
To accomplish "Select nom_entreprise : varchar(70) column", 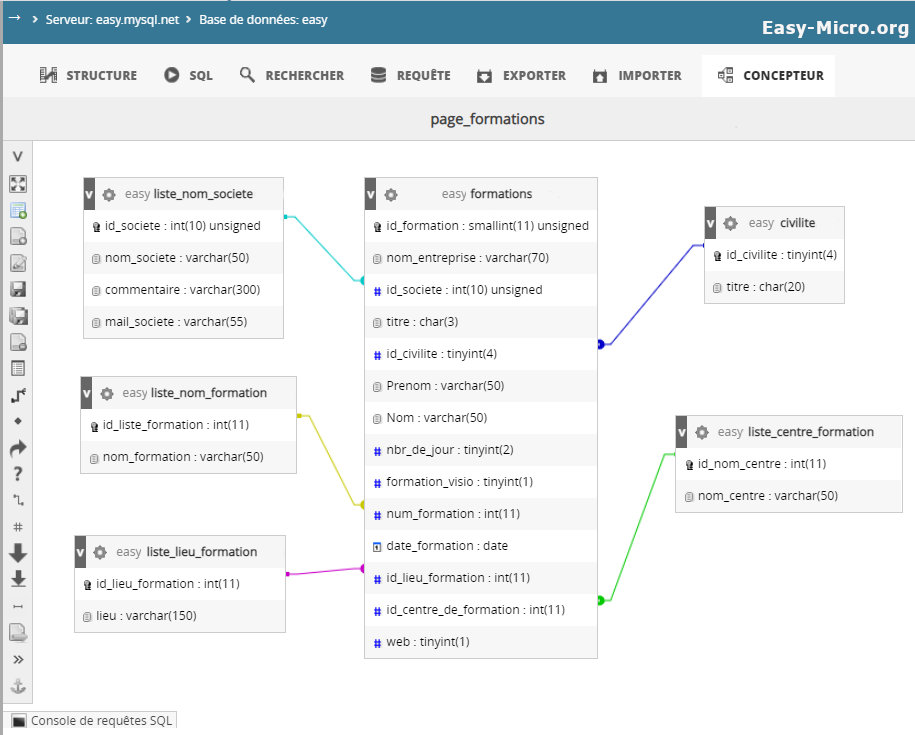I will [481, 258].
